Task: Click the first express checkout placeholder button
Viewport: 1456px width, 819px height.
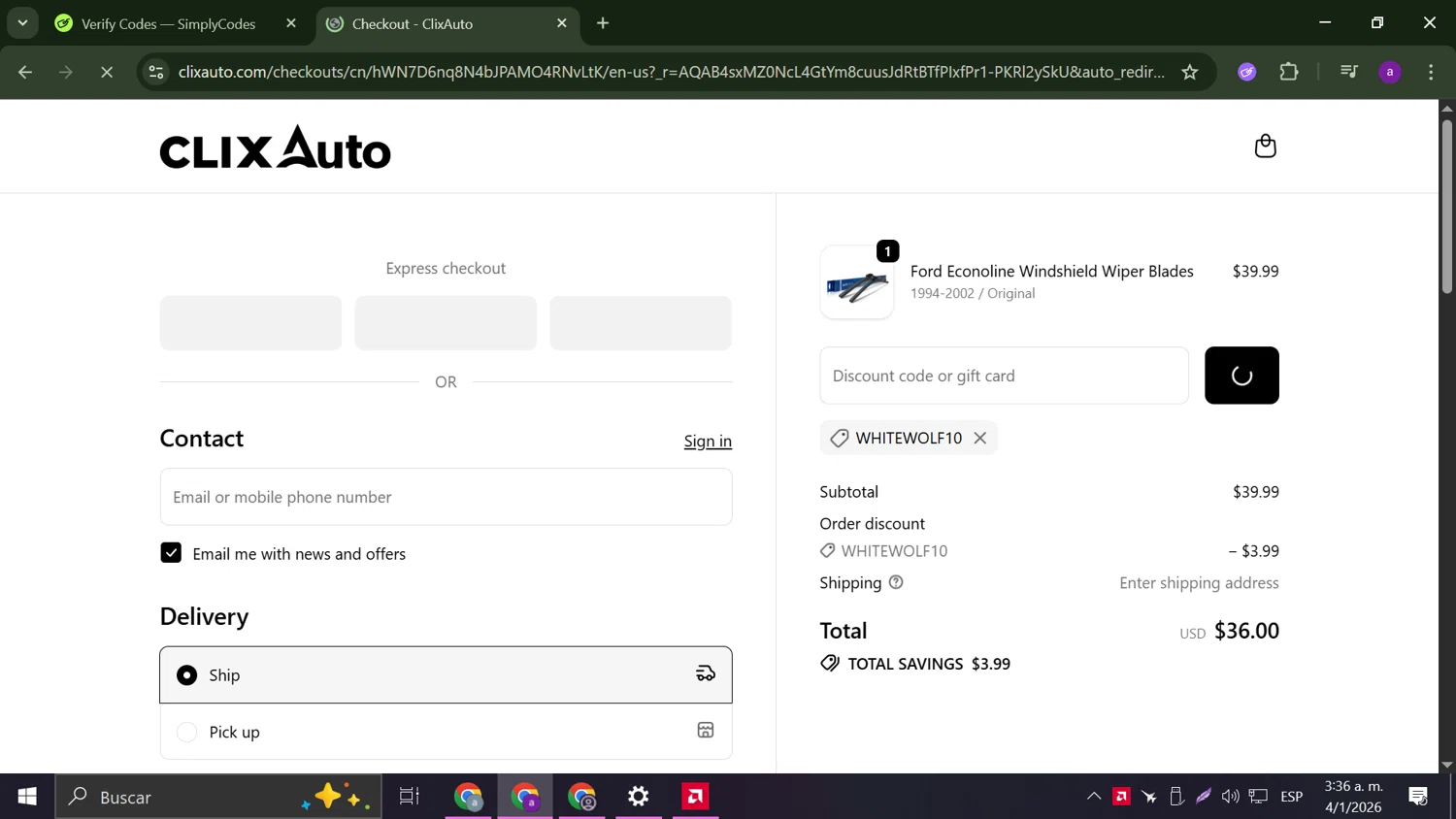Action: pyautogui.click(x=250, y=323)
